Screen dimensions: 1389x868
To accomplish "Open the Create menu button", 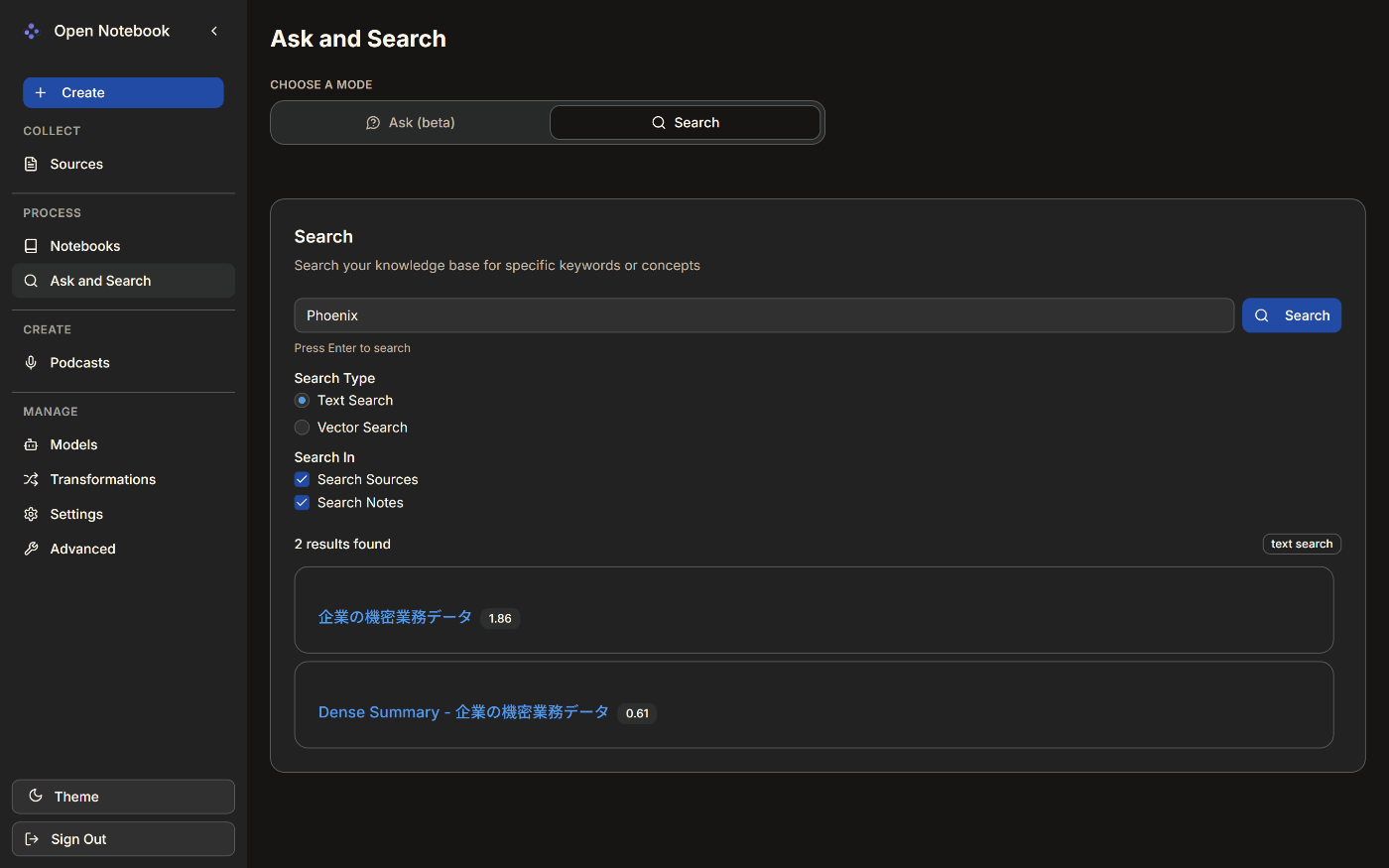I will coord(123,93).
